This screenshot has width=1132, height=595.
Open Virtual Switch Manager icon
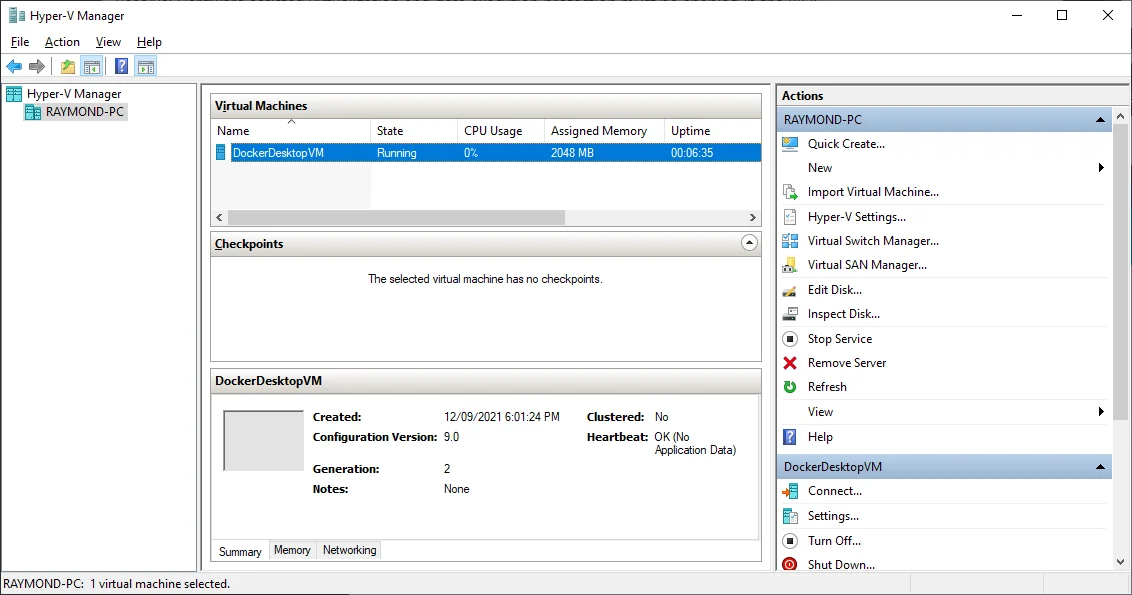pyautogui.click(x=790, y=241)
